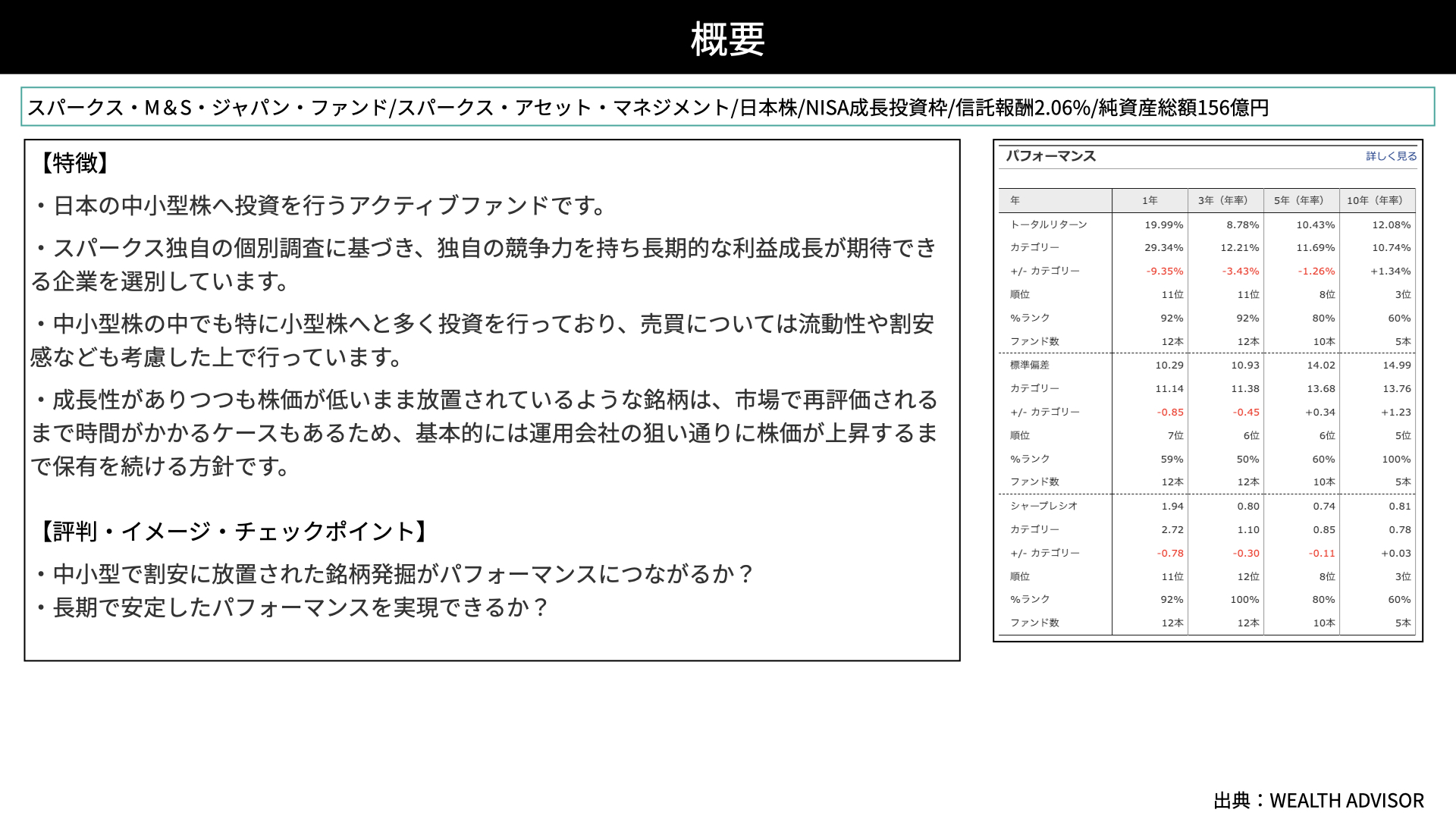
Task: Click the 11.69% category value
Action: 1316,248
